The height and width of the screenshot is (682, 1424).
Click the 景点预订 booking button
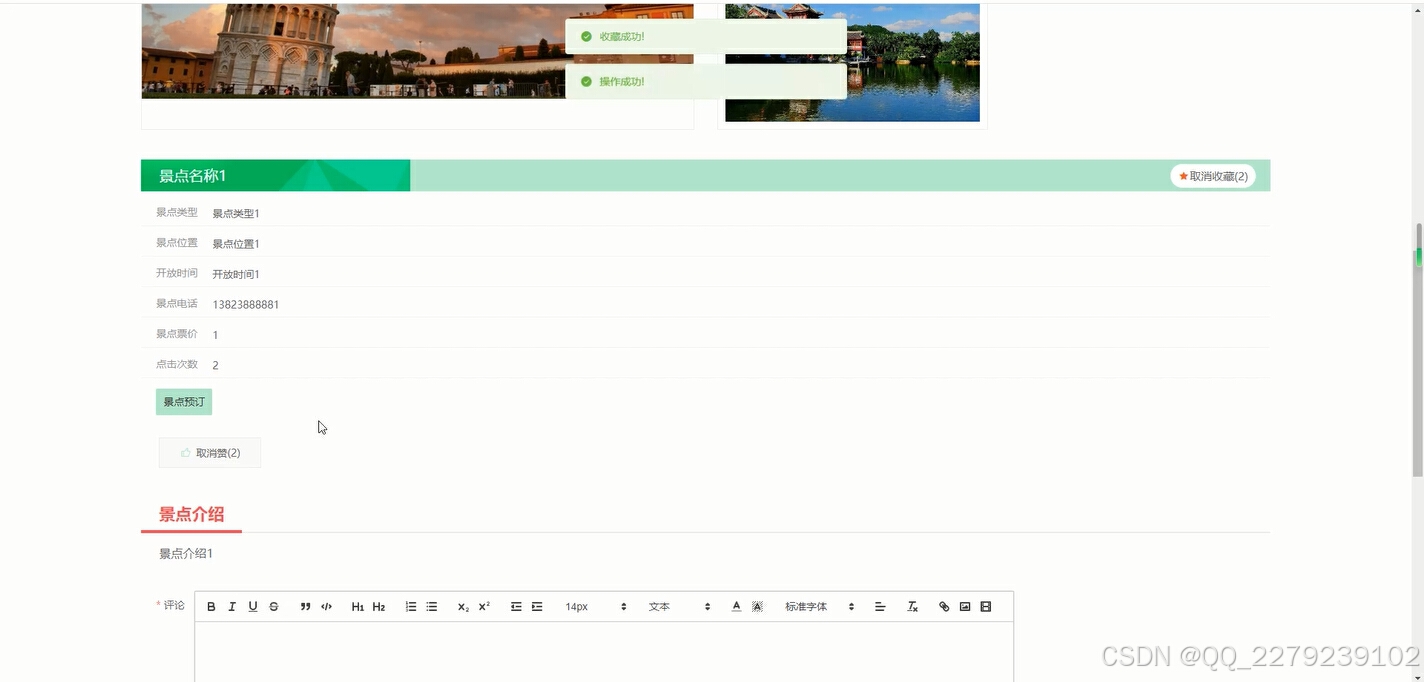tap(183, 401)
